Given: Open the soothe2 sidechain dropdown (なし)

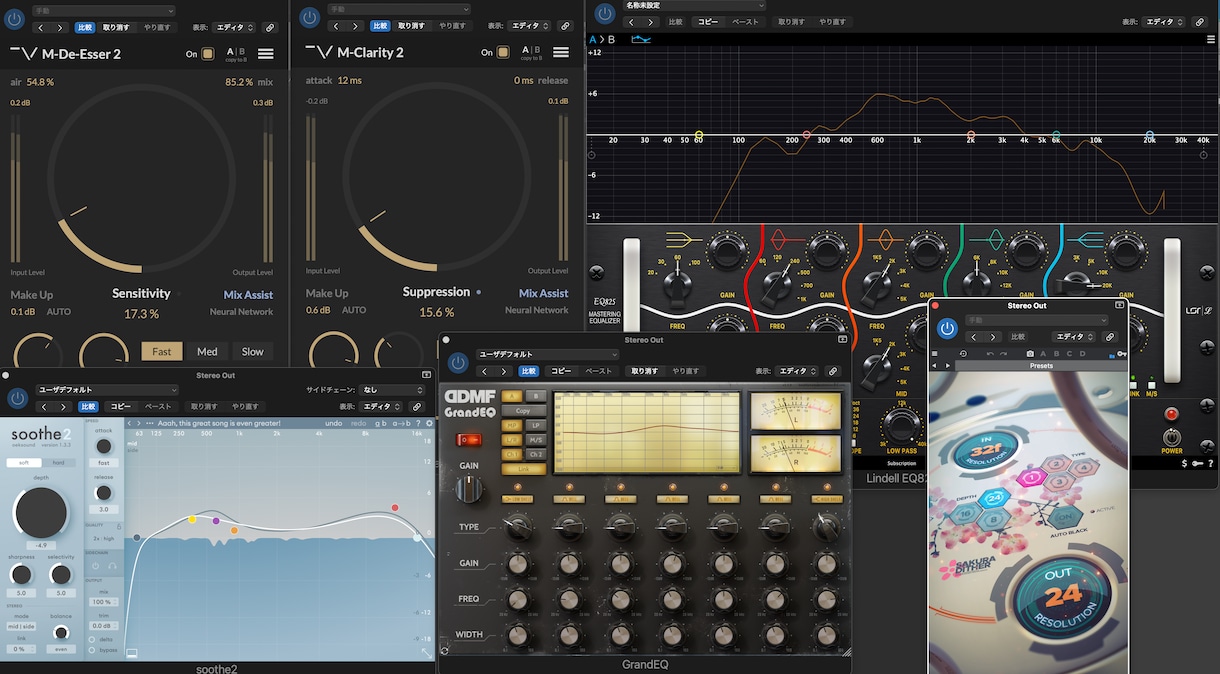Looking at the screenshot, I should tap(392, 390).
